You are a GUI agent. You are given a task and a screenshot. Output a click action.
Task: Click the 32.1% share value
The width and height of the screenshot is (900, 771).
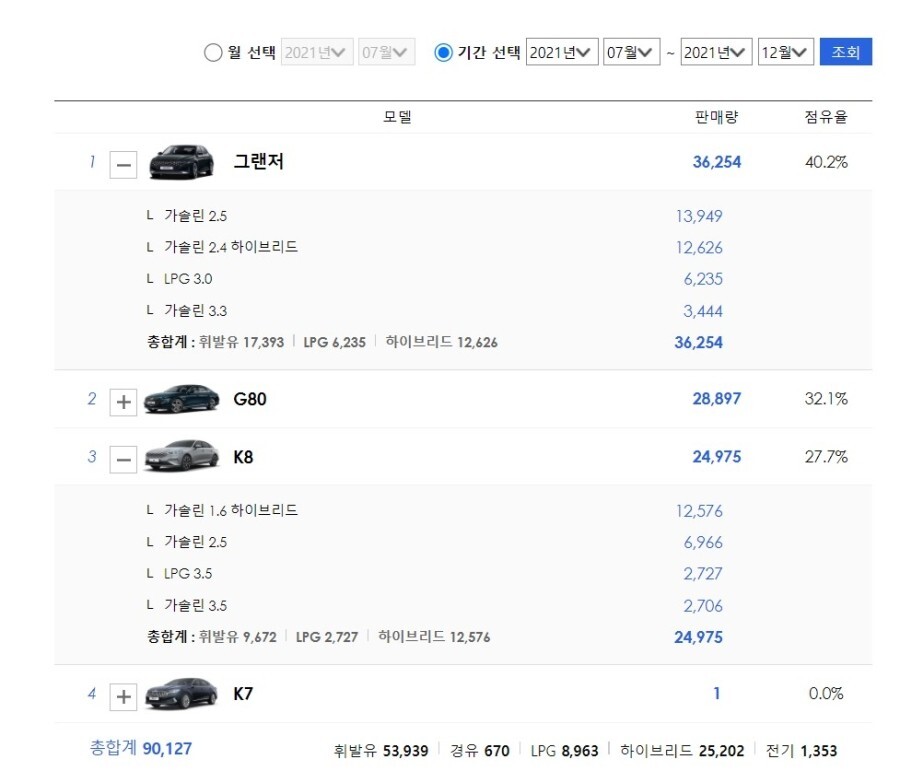coord(826,399)
